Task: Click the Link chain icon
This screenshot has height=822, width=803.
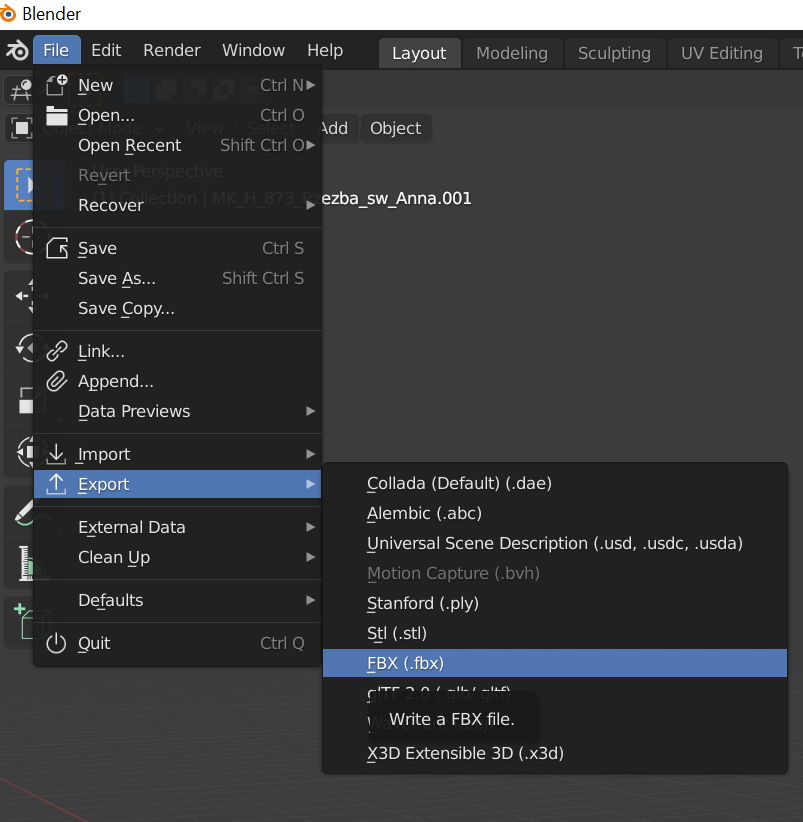Action: 57,351
